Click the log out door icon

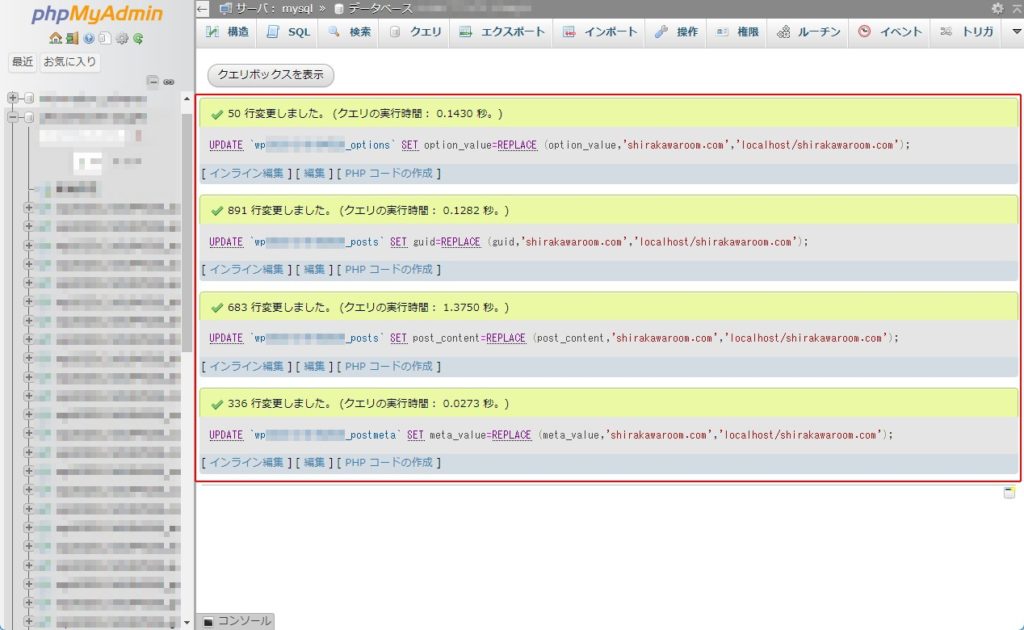pos(72,39)
